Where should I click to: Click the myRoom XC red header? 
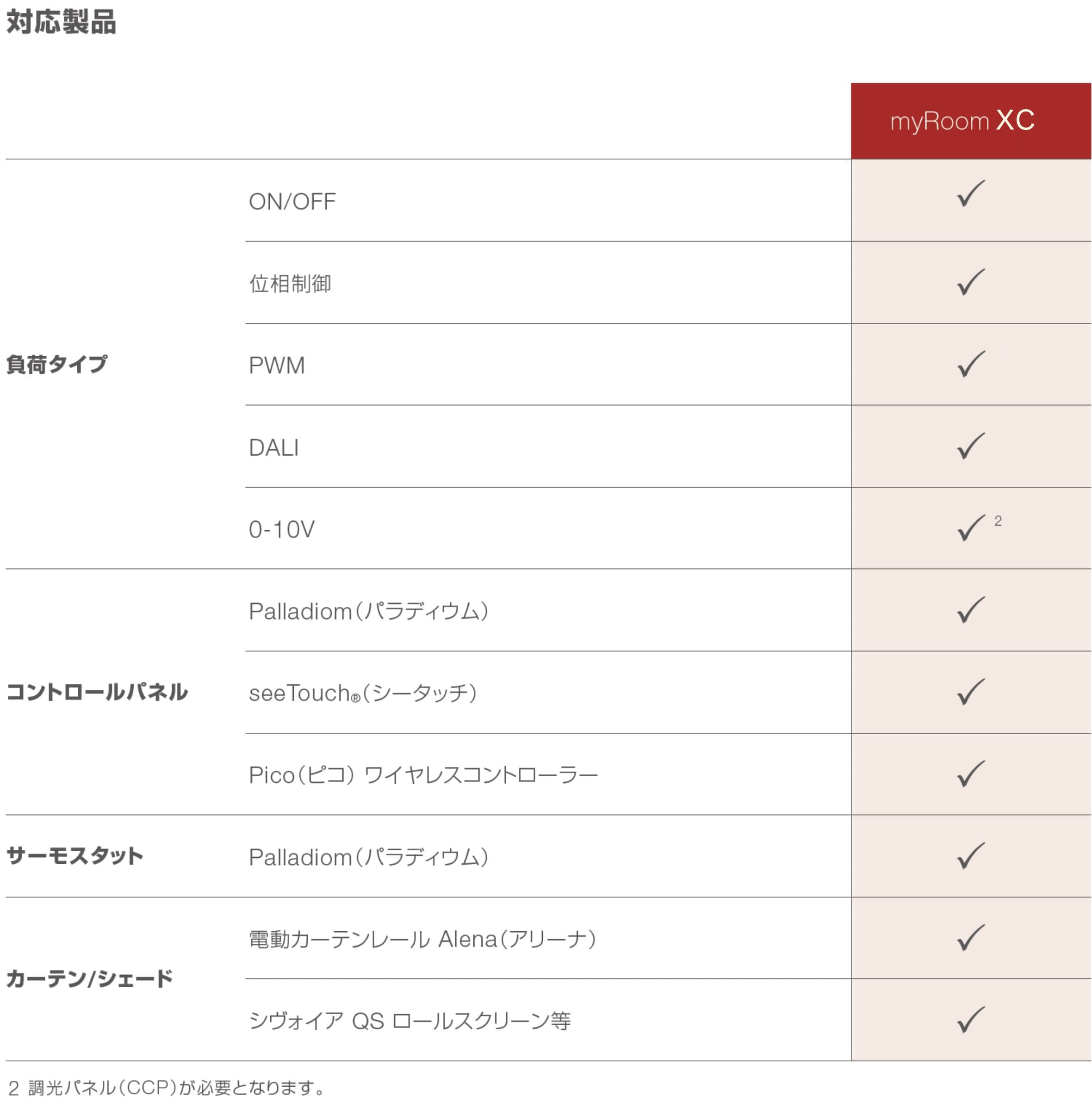(x=971, y=121)
